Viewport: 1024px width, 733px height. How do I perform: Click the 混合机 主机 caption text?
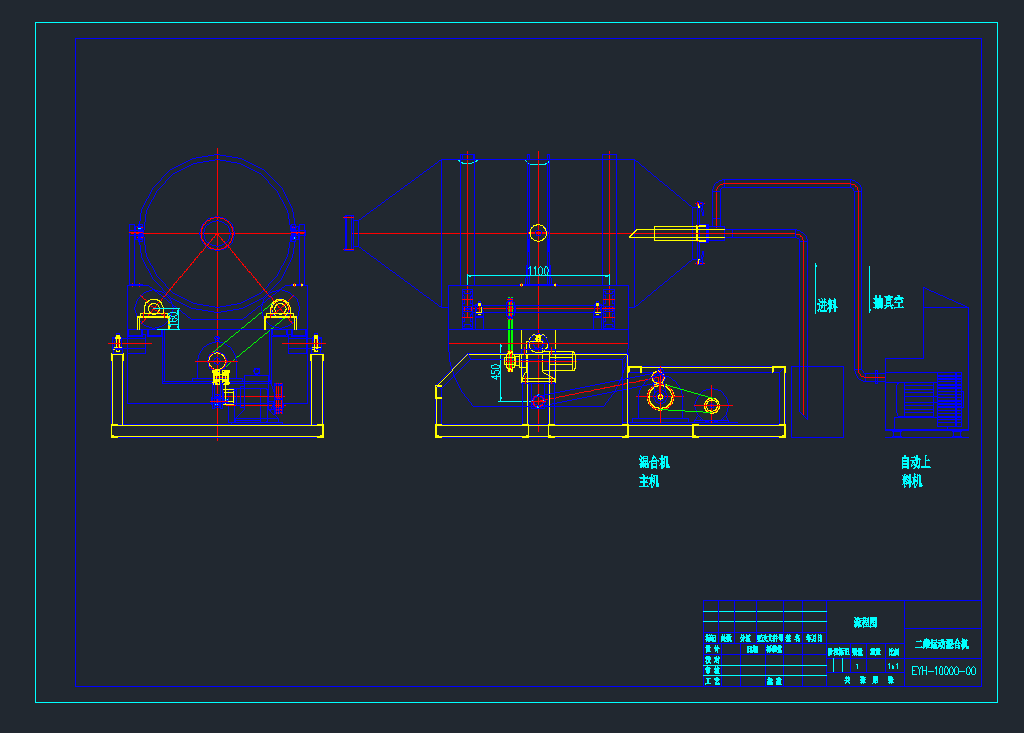[654, 472]
